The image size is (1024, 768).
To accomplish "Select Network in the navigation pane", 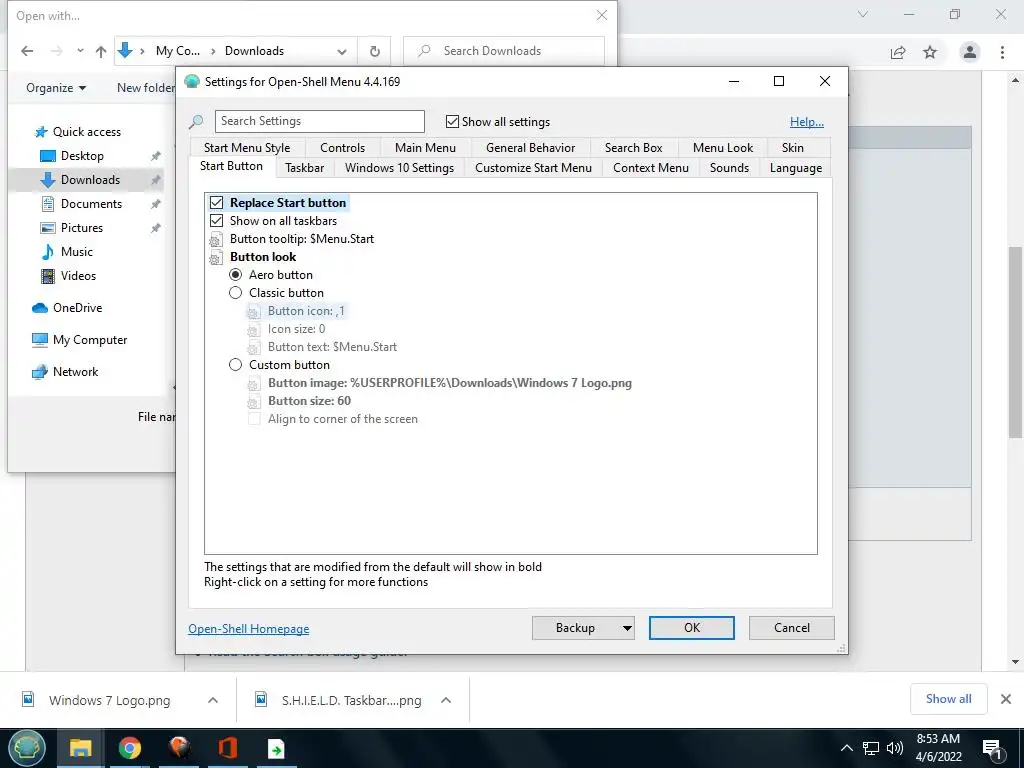I will (x=65, y=372).
